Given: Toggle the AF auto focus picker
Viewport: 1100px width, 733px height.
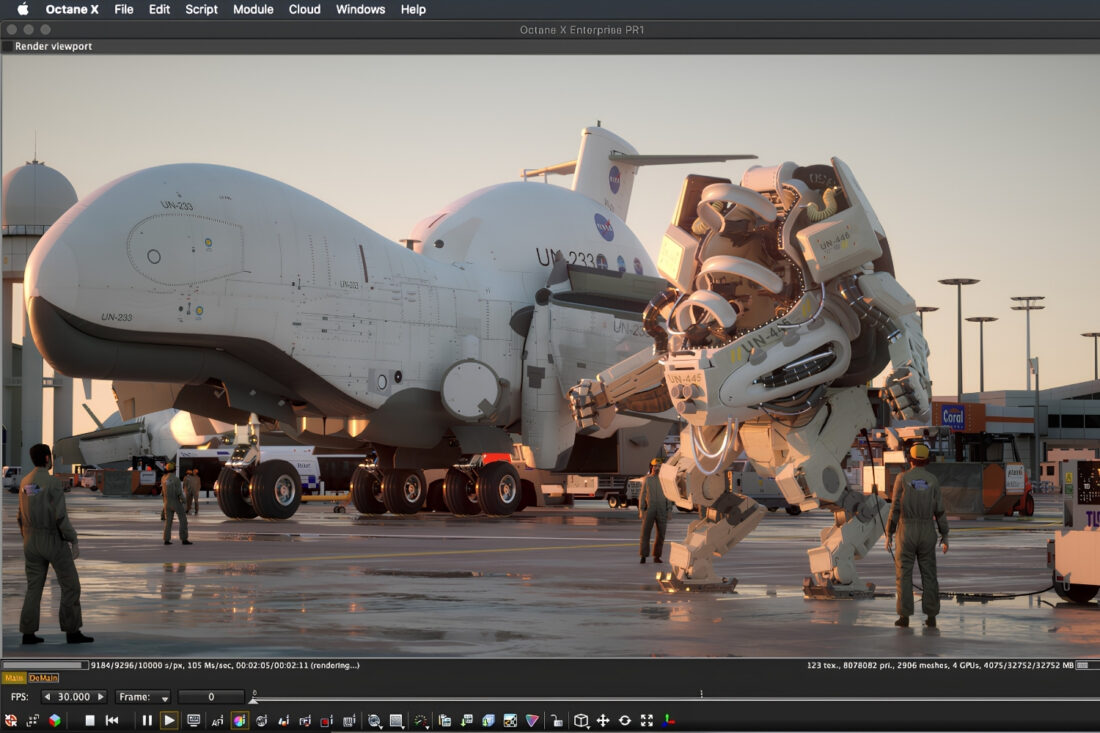Looking at the screenshot, I should (217, 720).
